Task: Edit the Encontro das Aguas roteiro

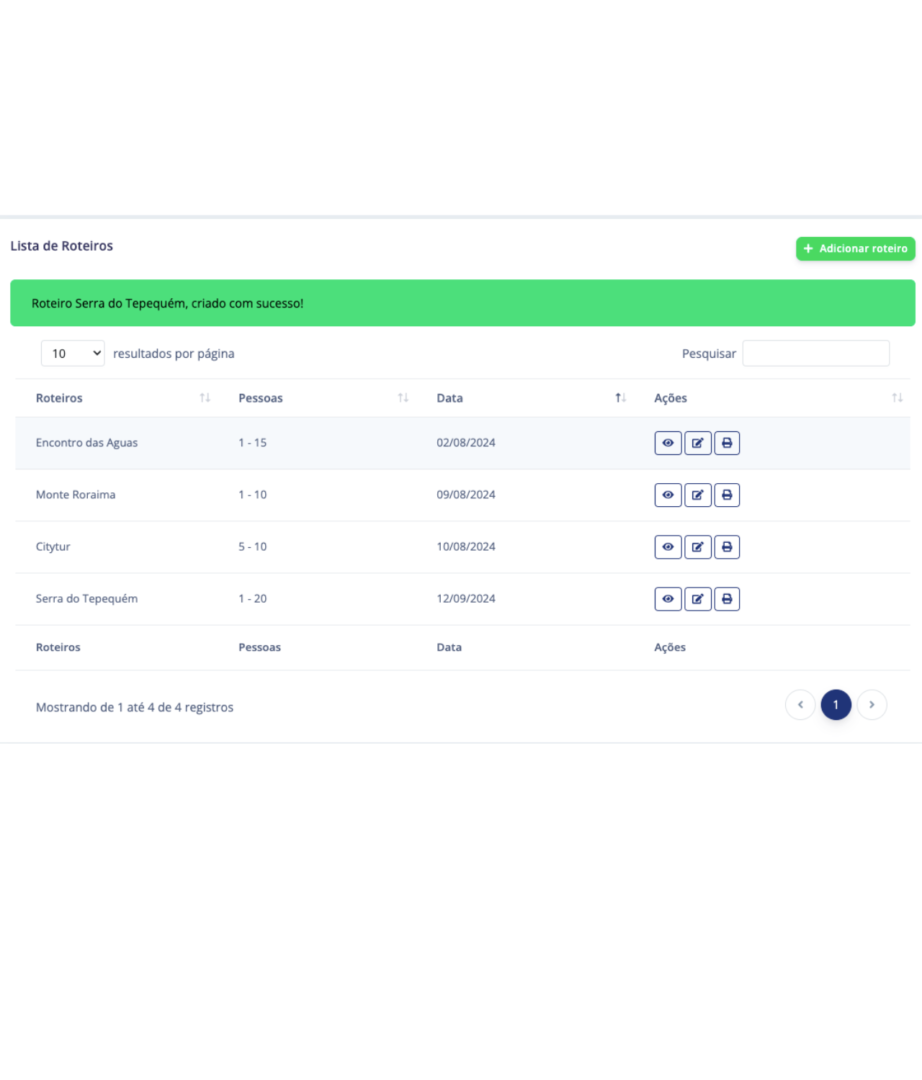Action: point(698,443)
